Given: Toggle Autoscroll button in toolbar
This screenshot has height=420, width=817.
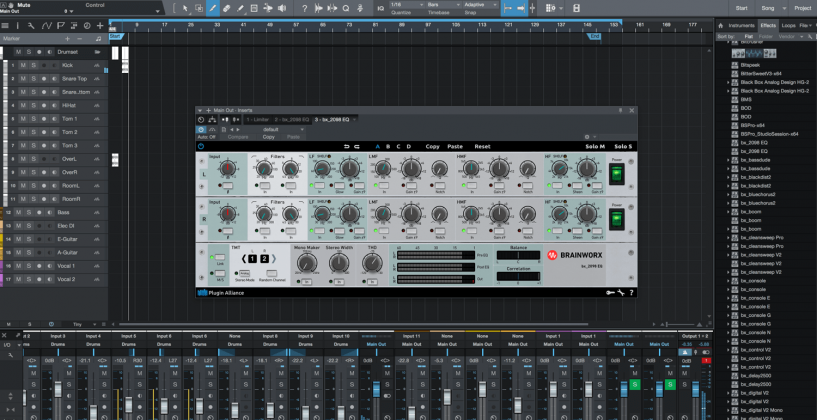Looking at the screenshot, I should point(520,8).
